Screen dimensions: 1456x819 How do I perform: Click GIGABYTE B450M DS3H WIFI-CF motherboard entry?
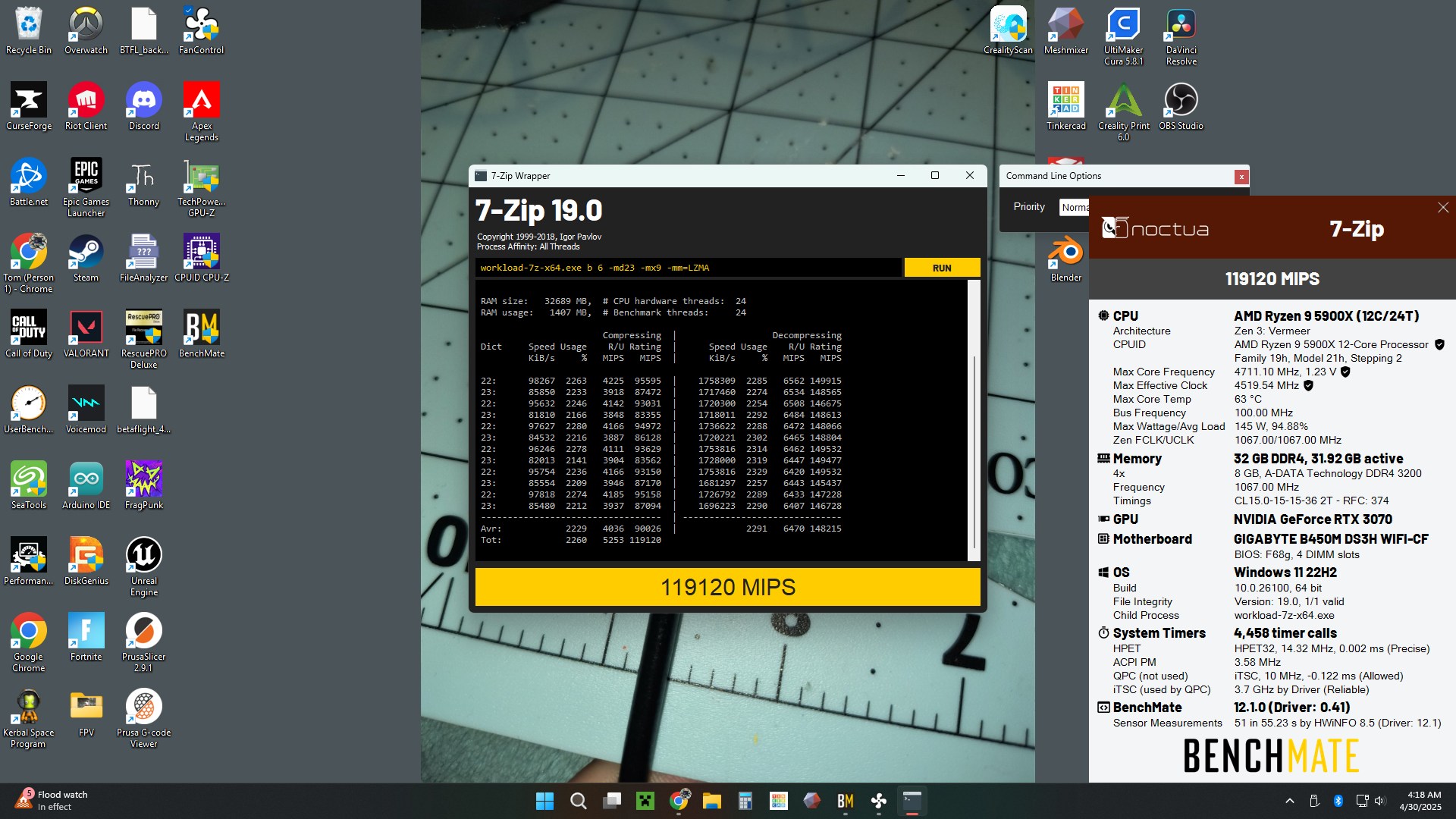point(1331,539)
